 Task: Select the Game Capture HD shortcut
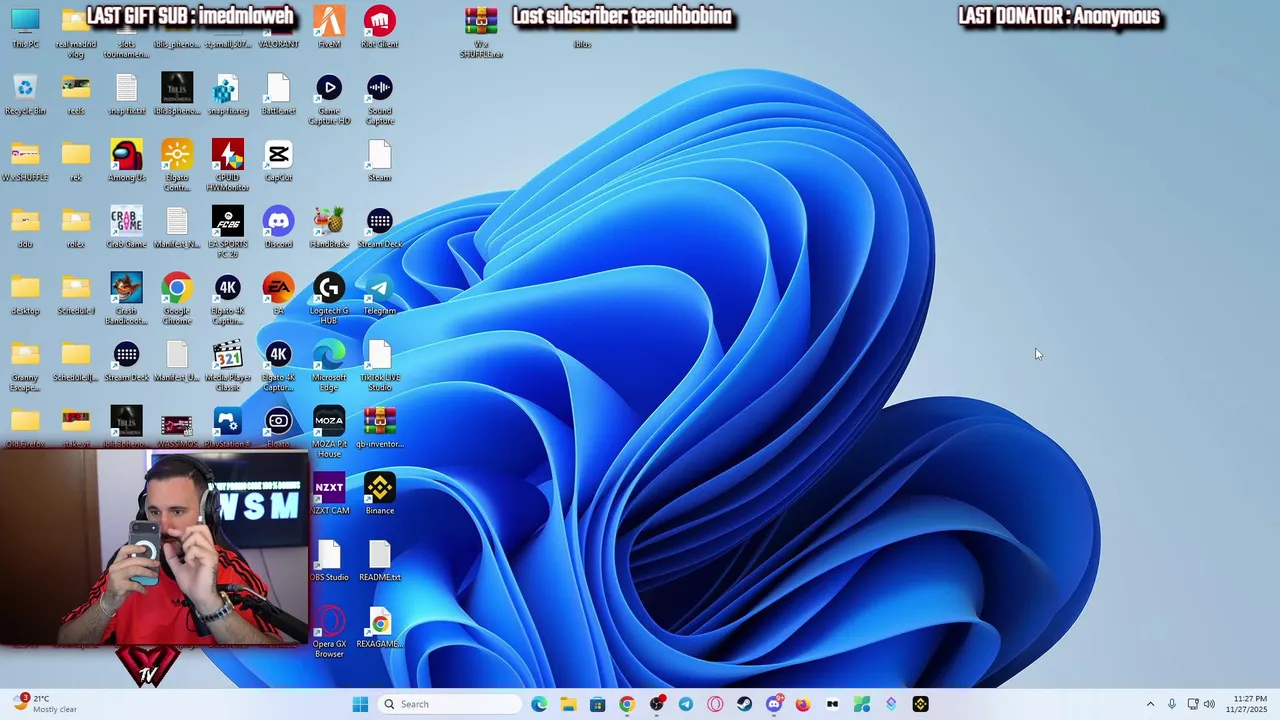[329, 100]
